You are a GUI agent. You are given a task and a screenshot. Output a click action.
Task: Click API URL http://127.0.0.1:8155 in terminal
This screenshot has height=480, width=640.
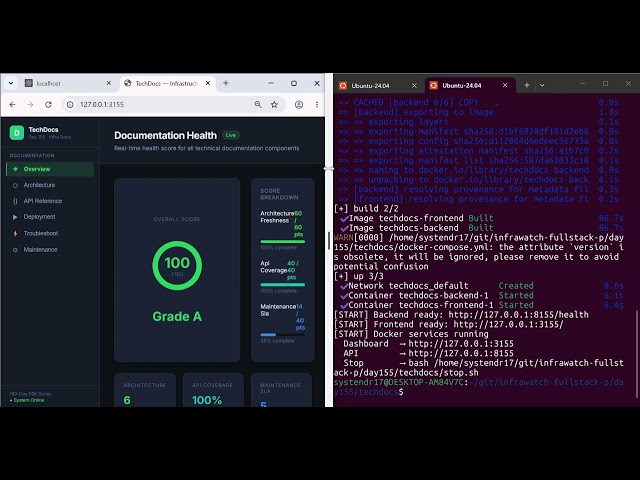tap(461, 353)
